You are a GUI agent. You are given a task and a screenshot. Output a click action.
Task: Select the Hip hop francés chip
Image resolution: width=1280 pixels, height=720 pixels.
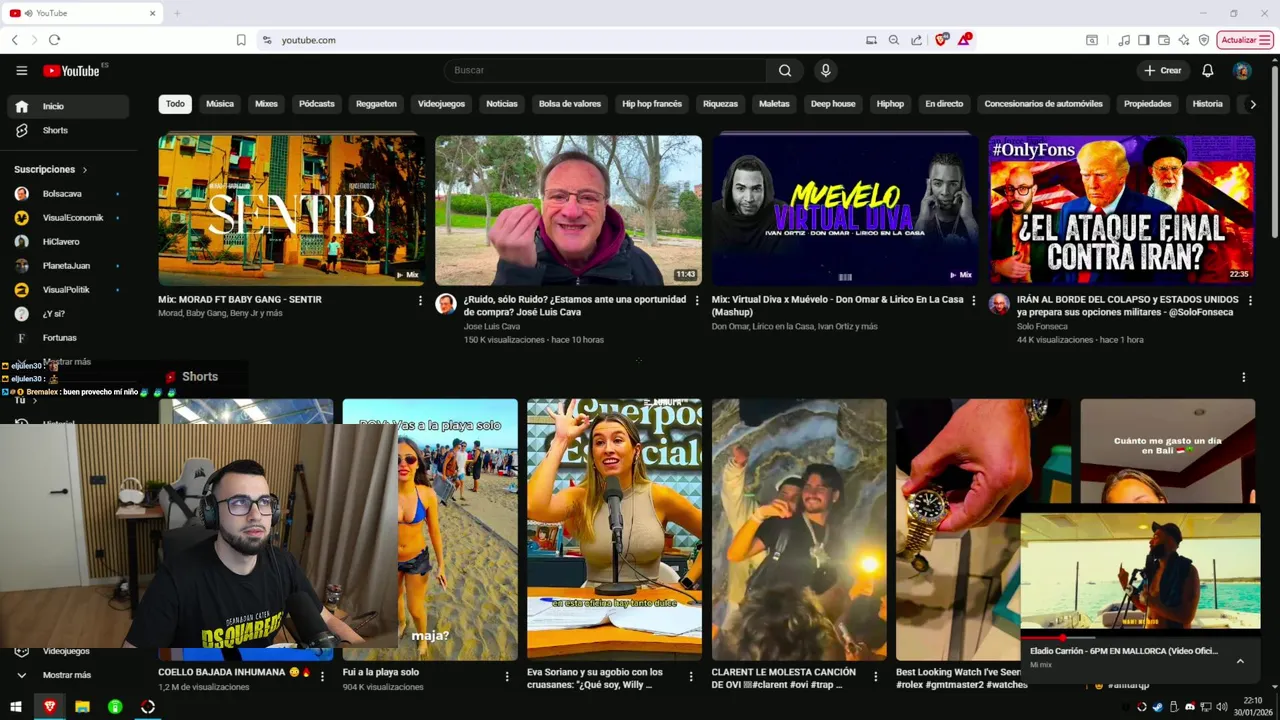click(652, 104)
